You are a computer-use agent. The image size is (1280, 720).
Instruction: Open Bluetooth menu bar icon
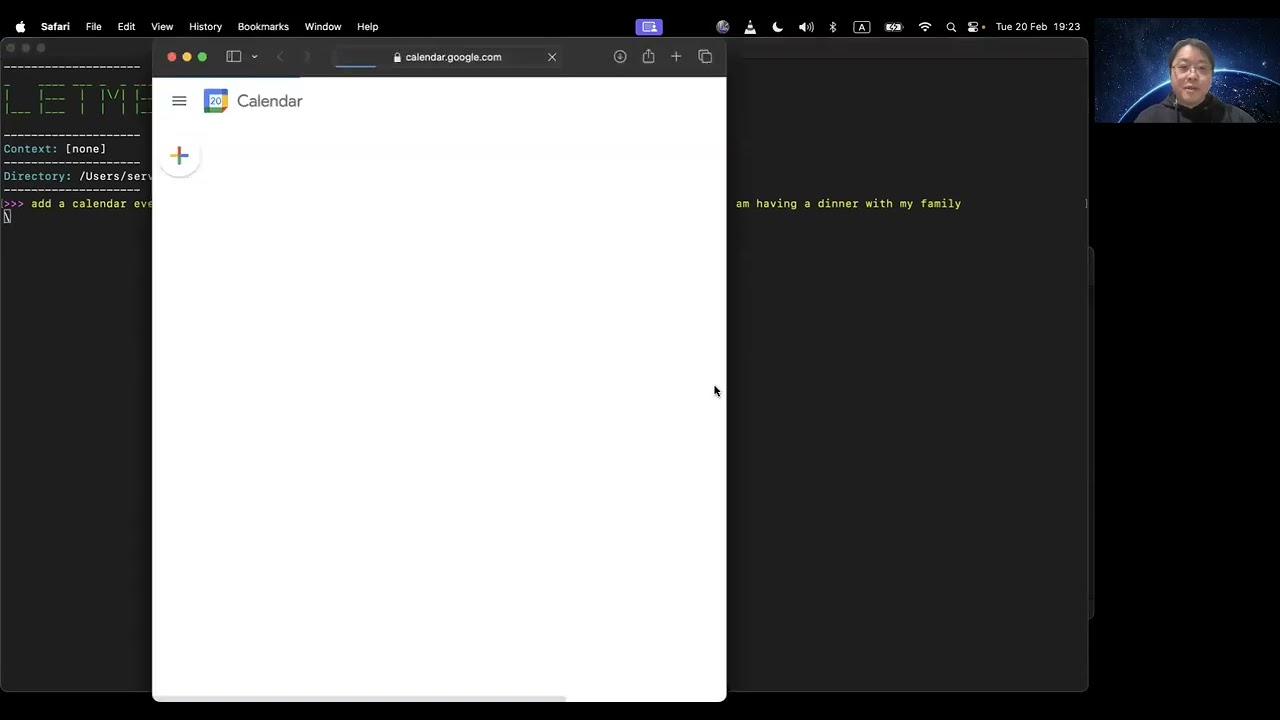tap(833, 27)
